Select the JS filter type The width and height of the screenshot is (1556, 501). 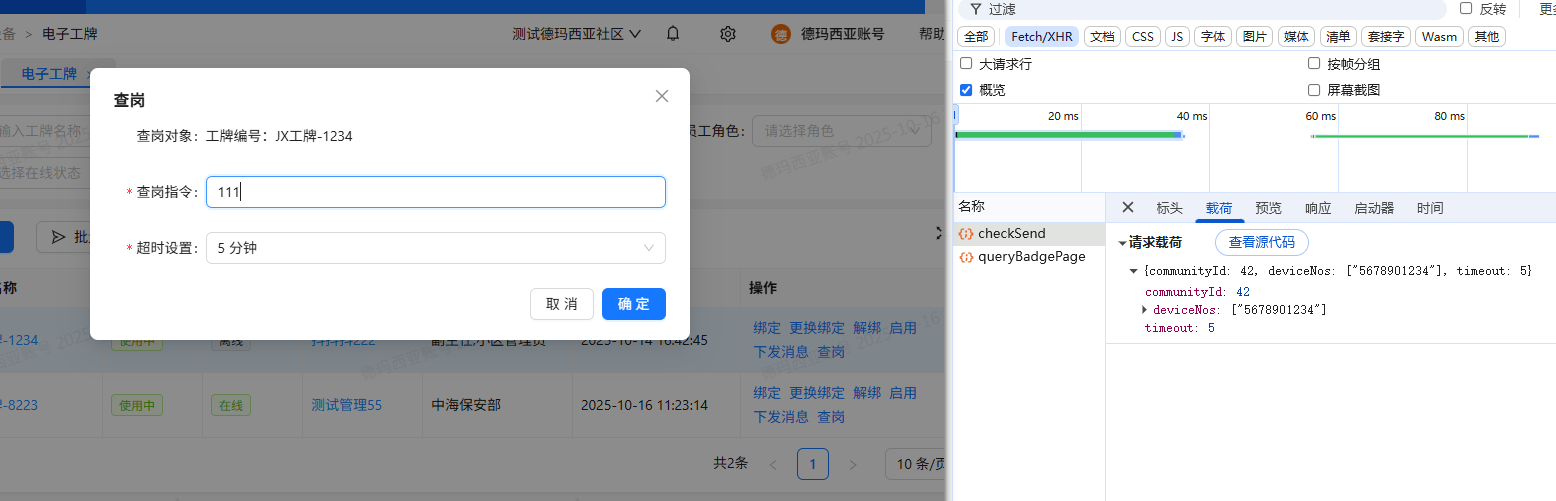(1177, 37)
